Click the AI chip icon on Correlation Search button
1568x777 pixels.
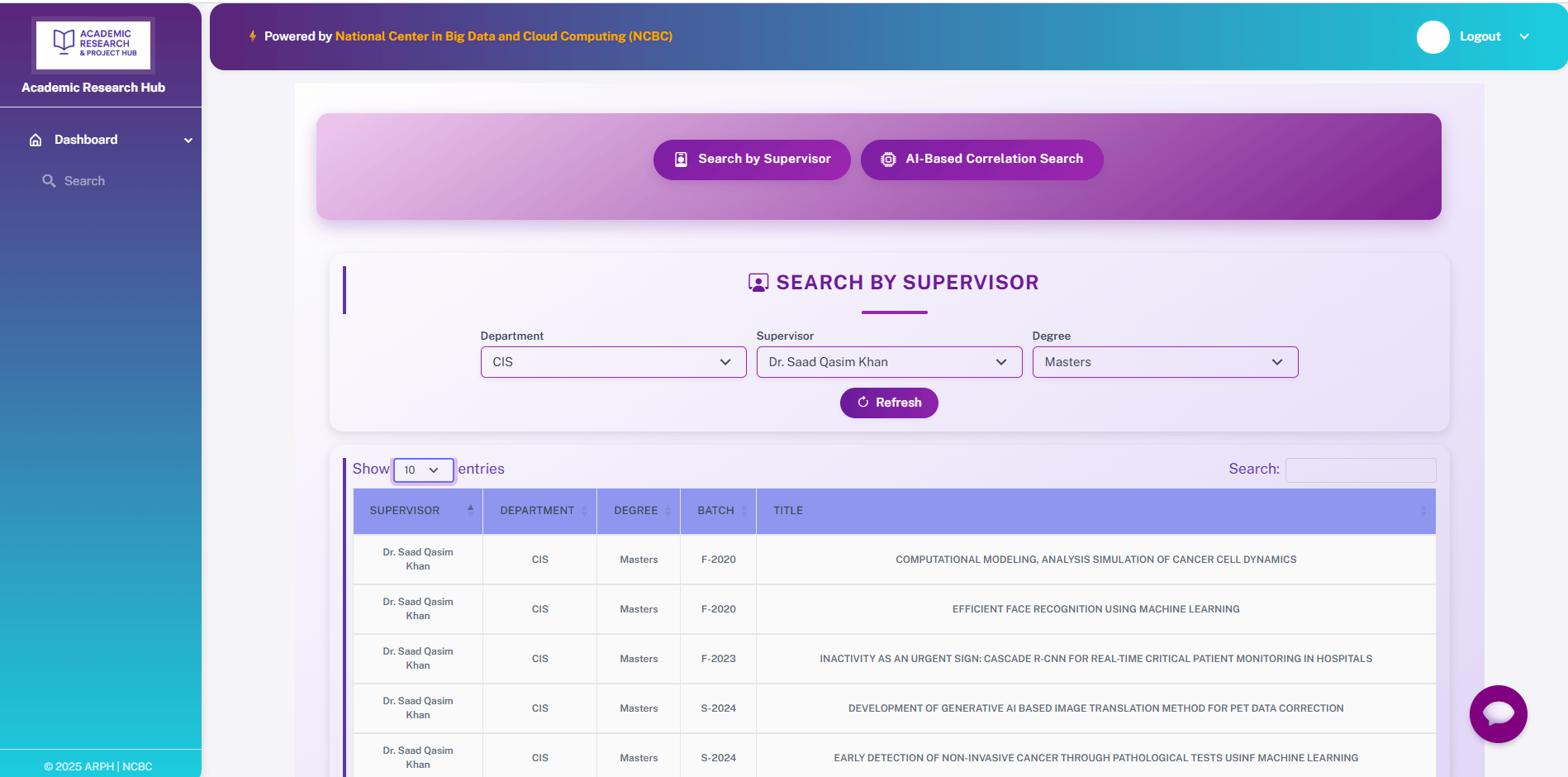coord(886,160)
